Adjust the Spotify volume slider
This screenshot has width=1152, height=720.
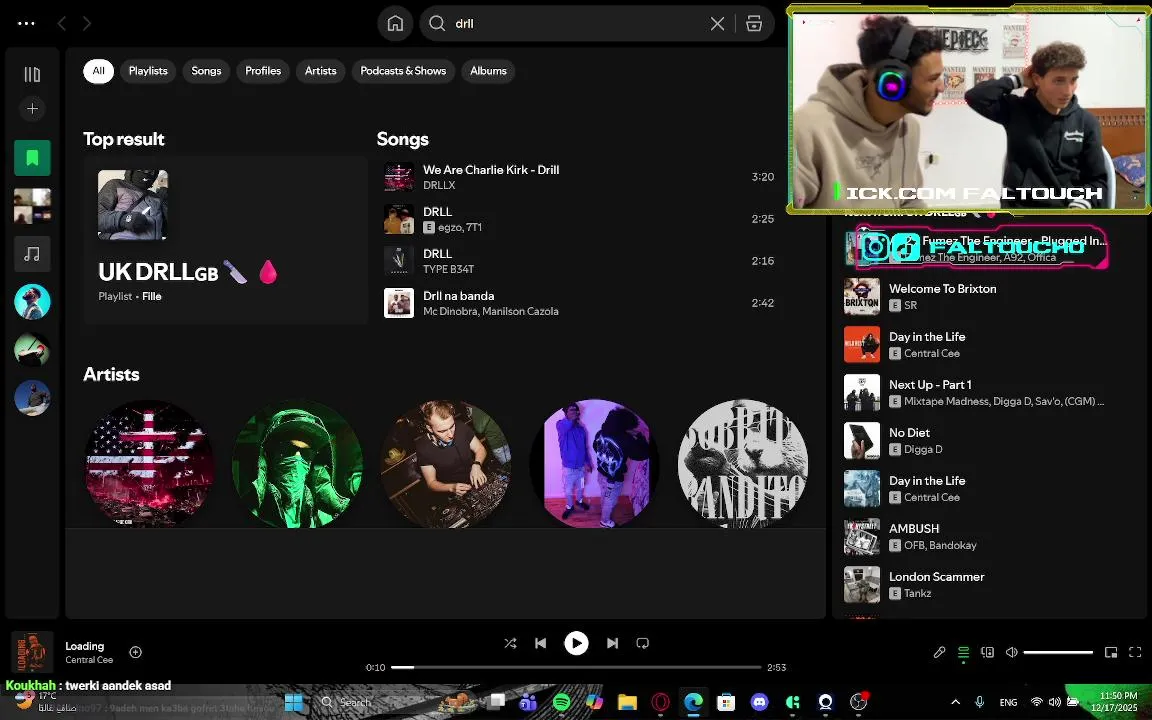coord(1058,652)
